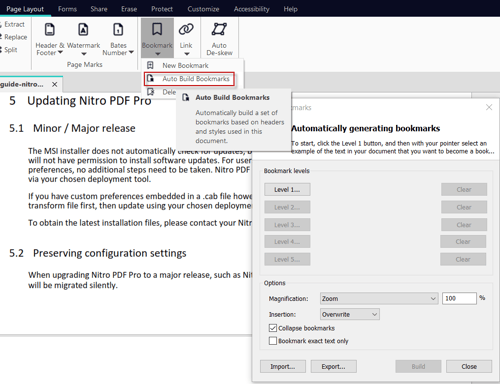500x384 pixels.
Task: Choose Auto Build Bookmarks menu entry
Action: click(x=189, y=79)
